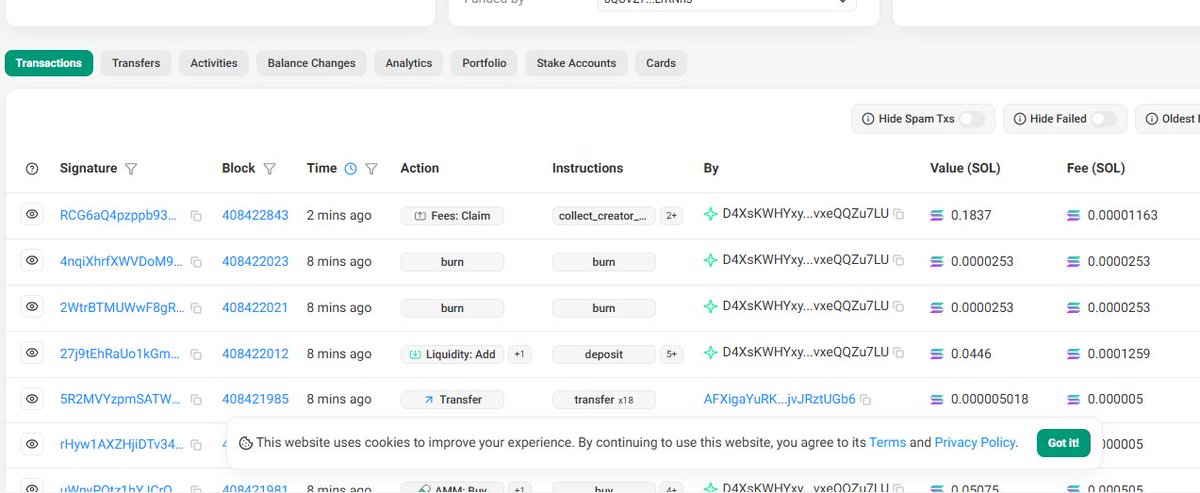Preview transaction 2WtrBTMUWwF8gR with eye icon
The width and height of the screenshot is (1200, 493).
coord(32,307)
